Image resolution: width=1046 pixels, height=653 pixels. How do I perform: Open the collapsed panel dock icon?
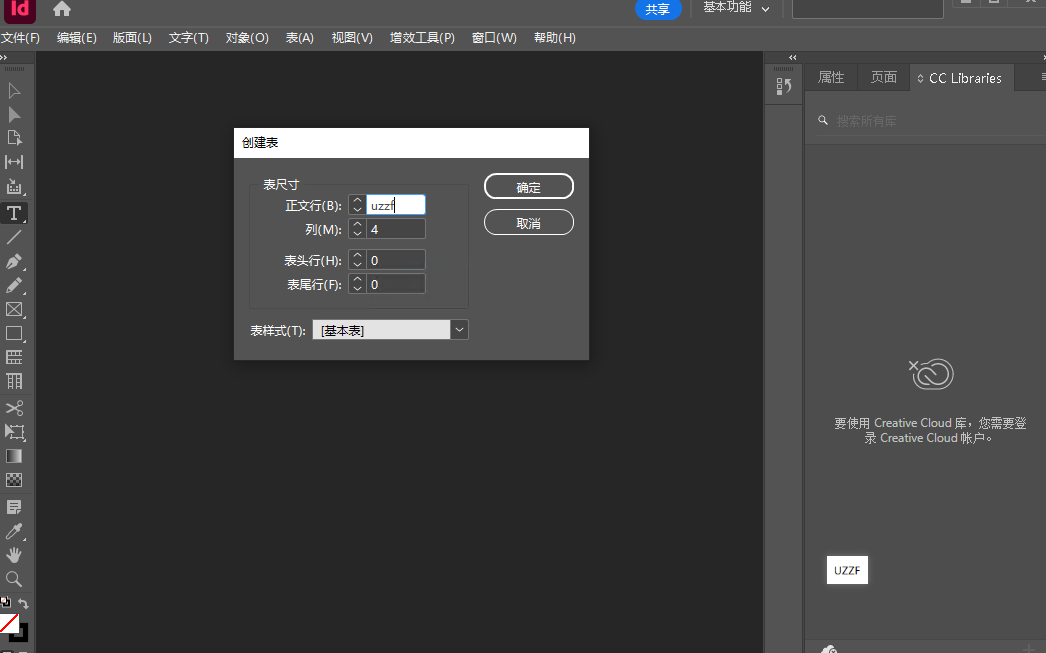[784, 86]
